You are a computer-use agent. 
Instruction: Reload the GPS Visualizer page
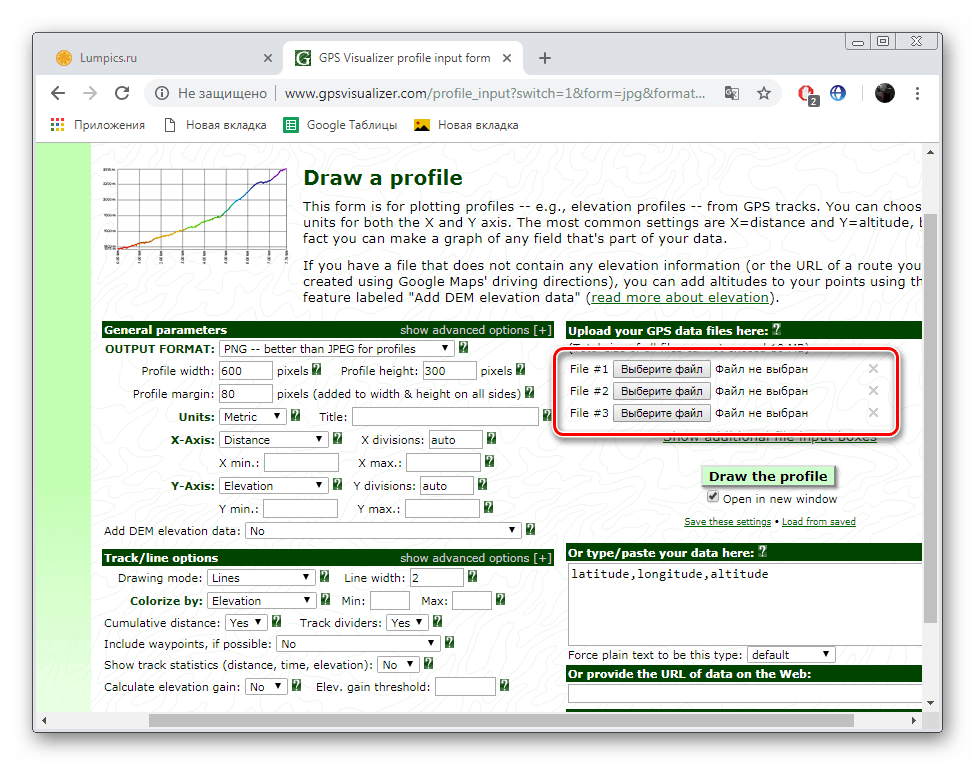pos(122,93)
